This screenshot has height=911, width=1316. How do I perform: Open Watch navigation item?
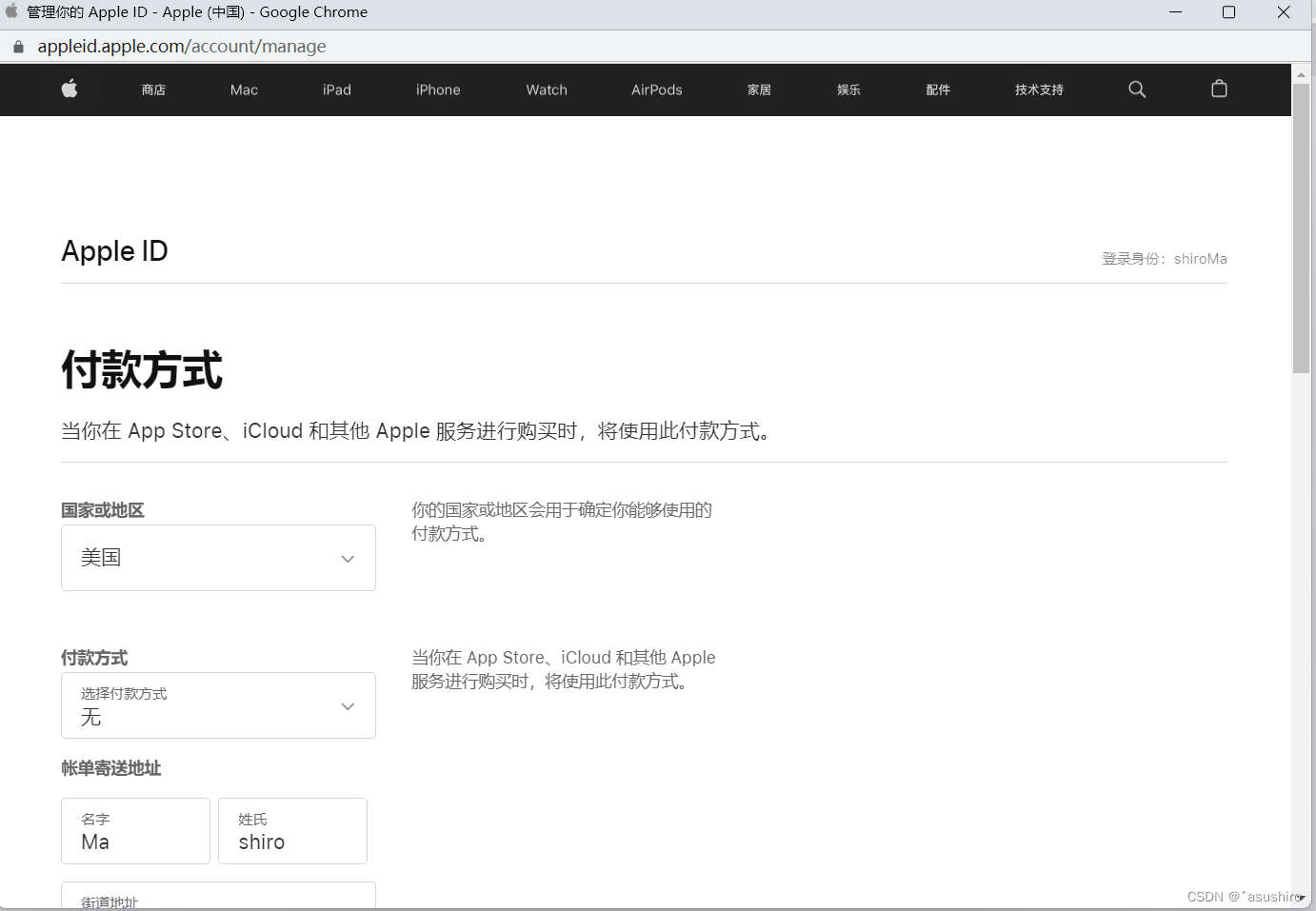[547, 89]
